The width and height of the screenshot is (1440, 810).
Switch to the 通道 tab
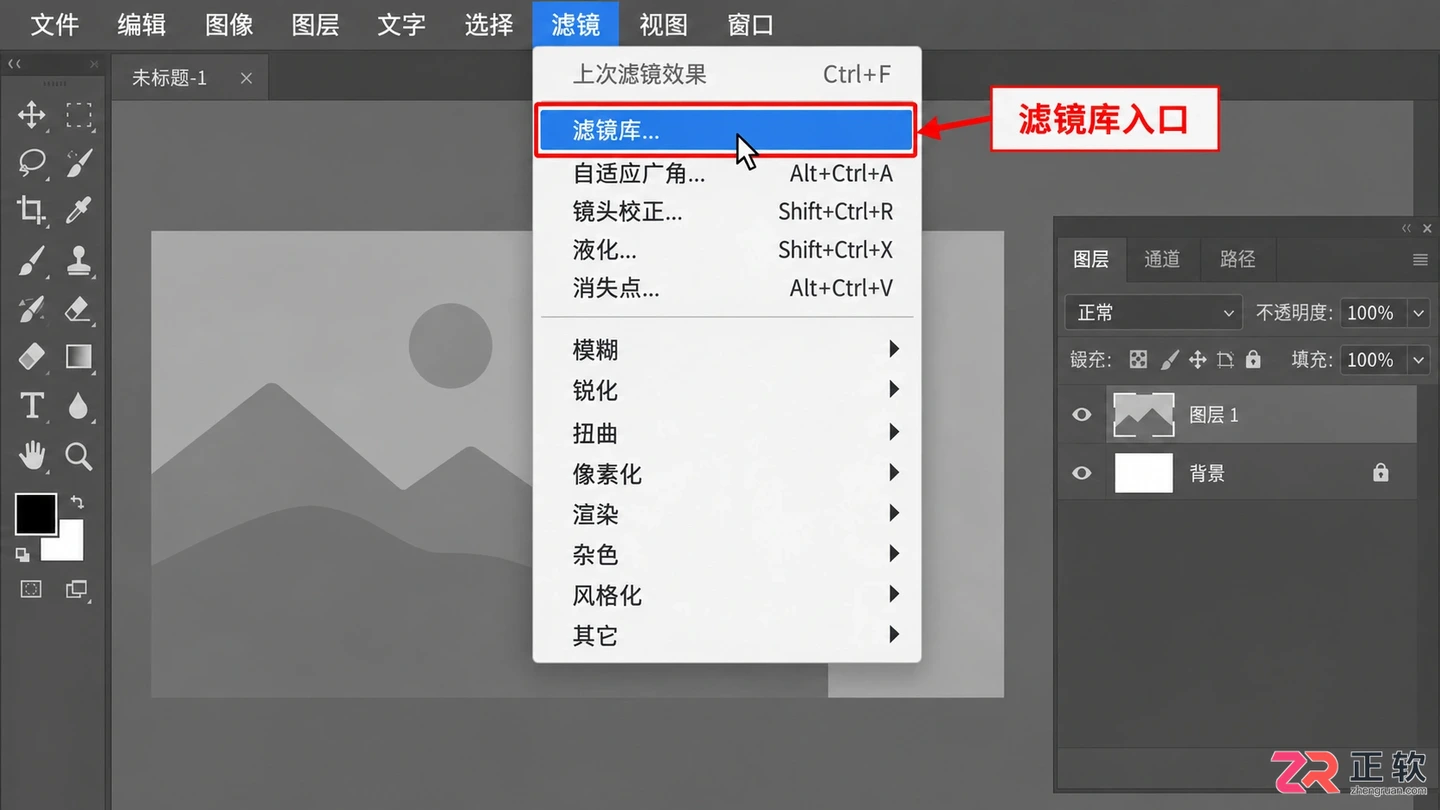pos(1162,259)
